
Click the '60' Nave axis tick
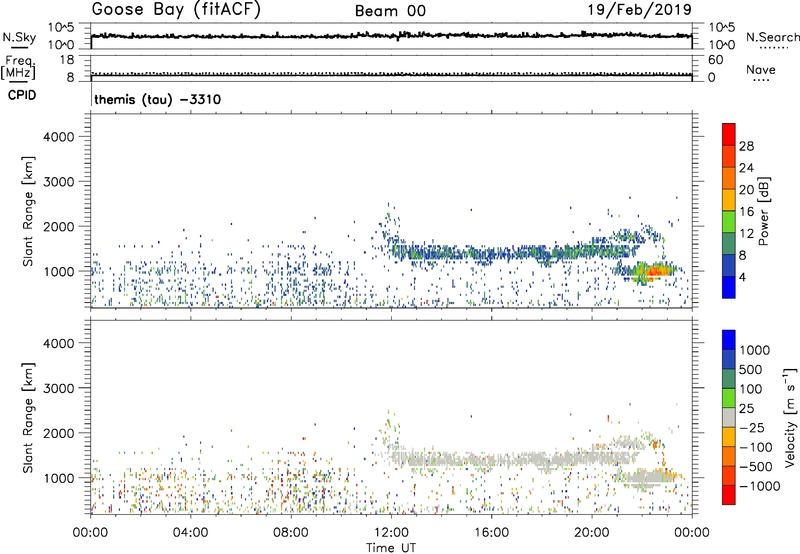pos(715,60)
